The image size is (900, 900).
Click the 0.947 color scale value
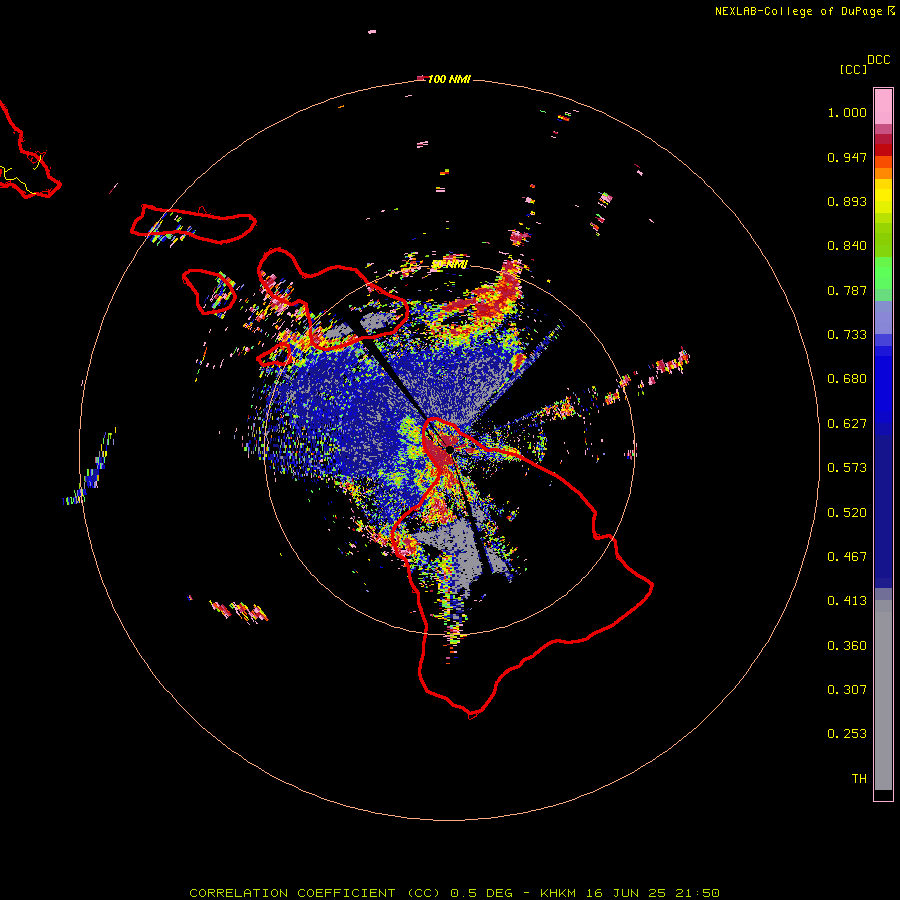pyautogui.click(x=847, y=157)
